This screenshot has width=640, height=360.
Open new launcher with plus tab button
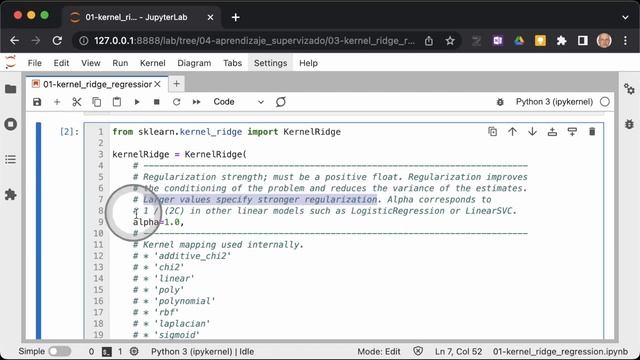(176, 84)
